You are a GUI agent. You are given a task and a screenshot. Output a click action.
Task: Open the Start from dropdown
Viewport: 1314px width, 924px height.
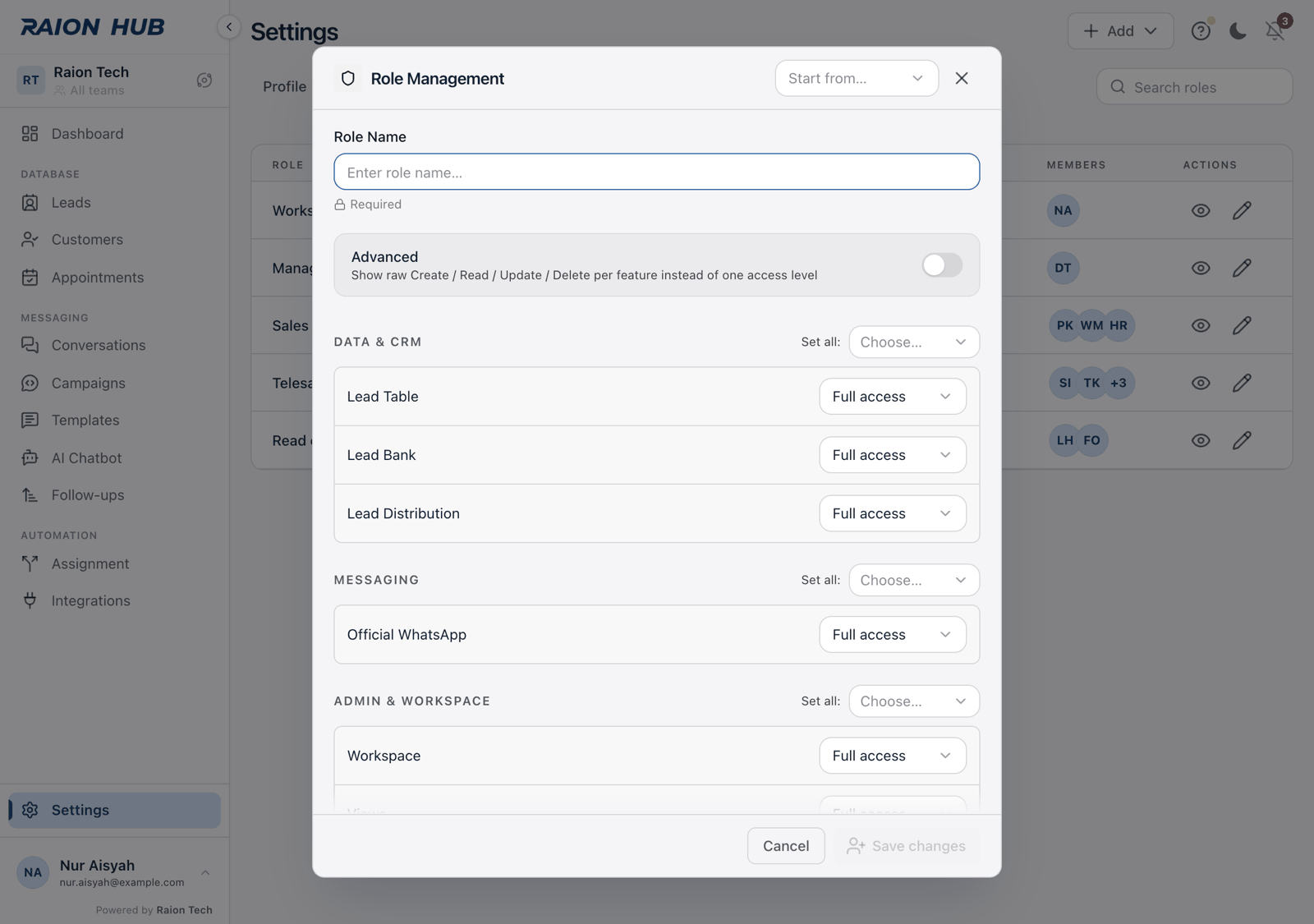click(857, 78)
